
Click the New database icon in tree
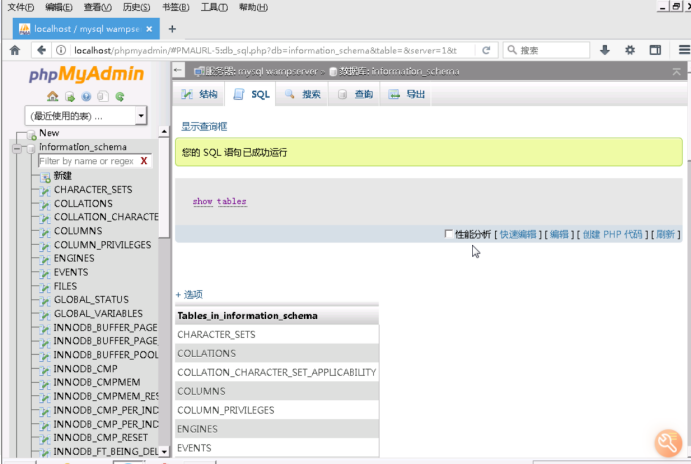31,134
